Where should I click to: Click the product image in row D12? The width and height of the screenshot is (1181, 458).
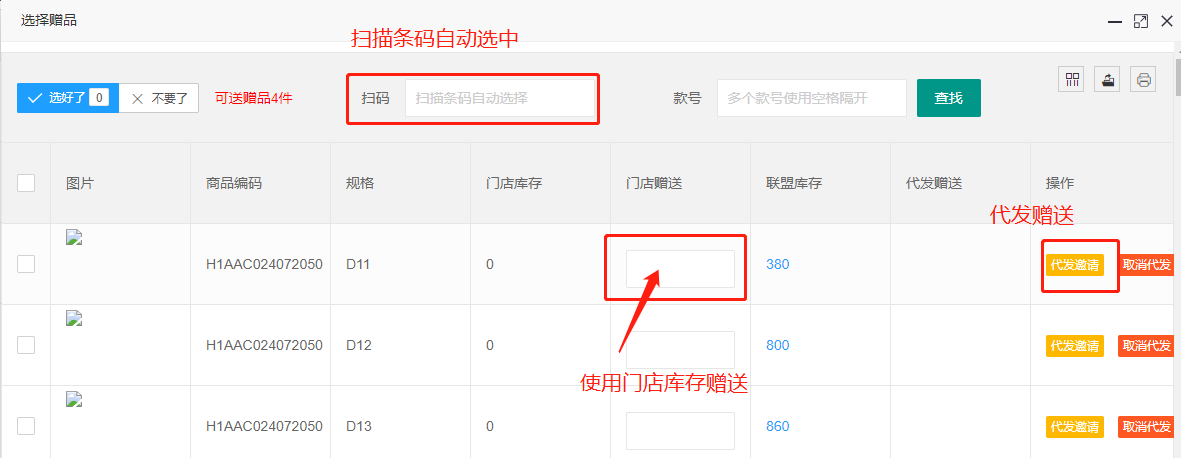point(74,319)
